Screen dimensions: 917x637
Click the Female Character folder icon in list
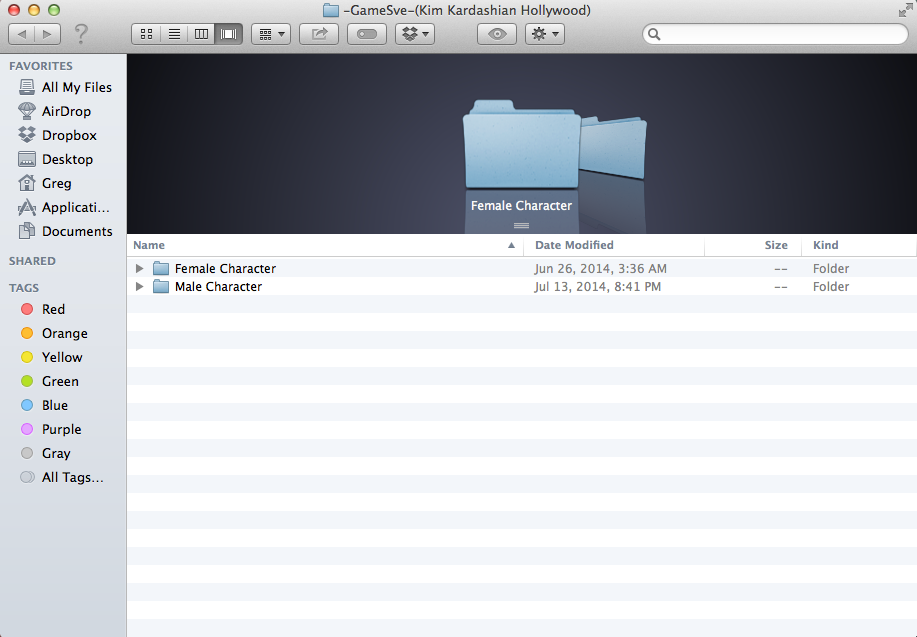[161, 268]
